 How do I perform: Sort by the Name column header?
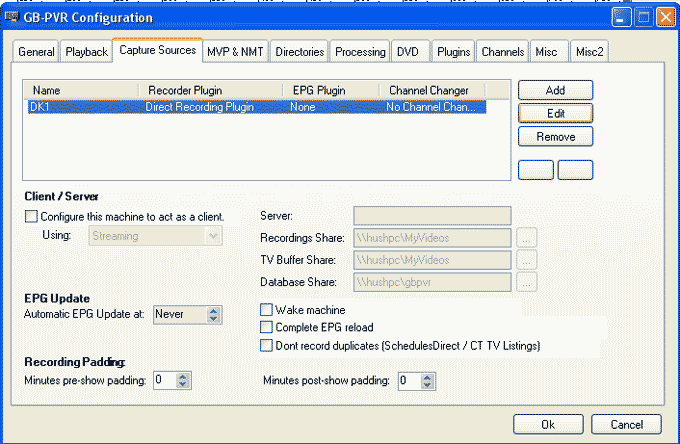click(81, 90)
